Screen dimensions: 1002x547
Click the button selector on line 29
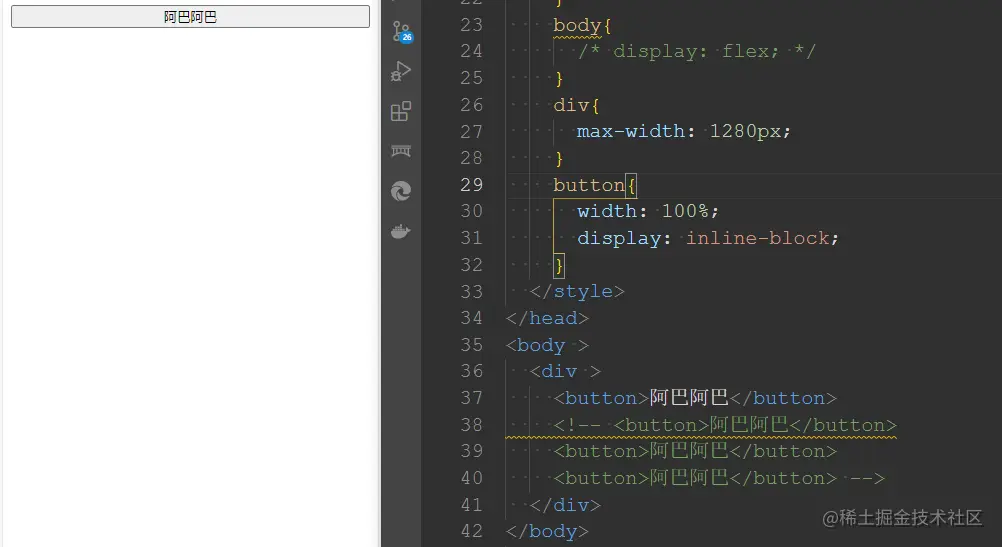tap(589, 185)
